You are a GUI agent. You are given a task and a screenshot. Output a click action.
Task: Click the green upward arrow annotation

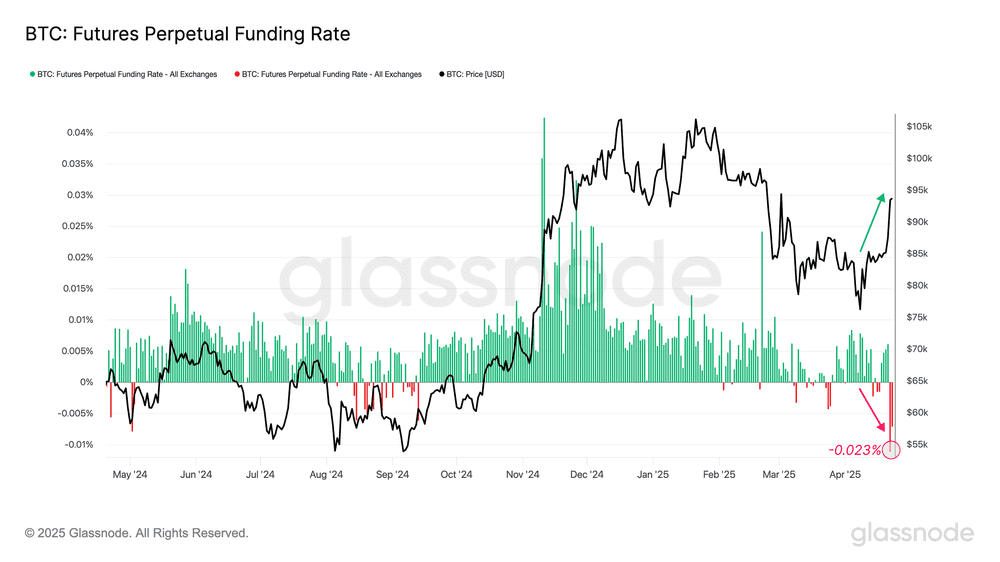point(872,222)
